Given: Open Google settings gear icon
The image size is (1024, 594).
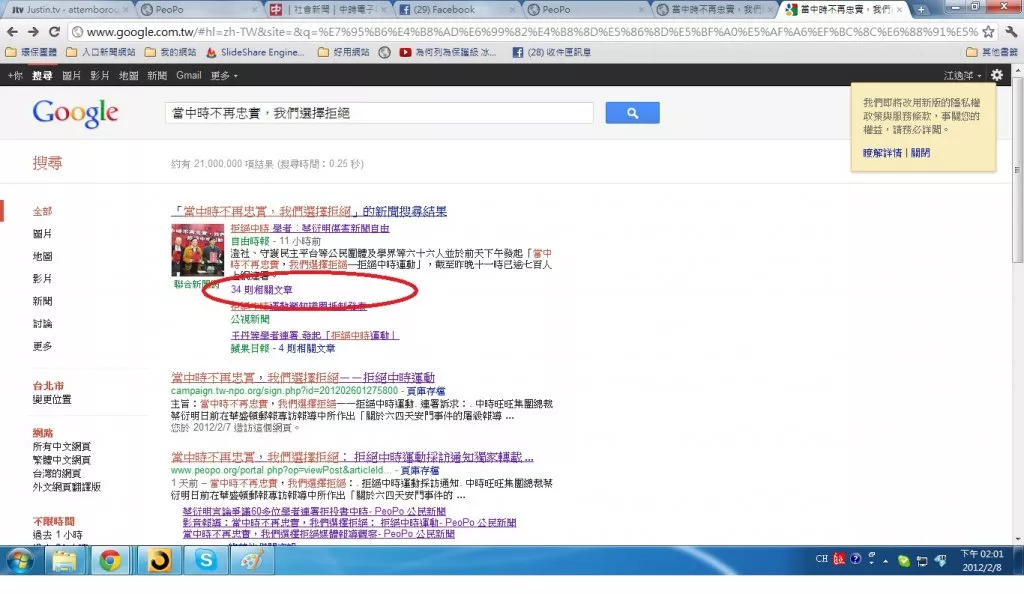Looking at the screenshot, I should coord(997,75).
